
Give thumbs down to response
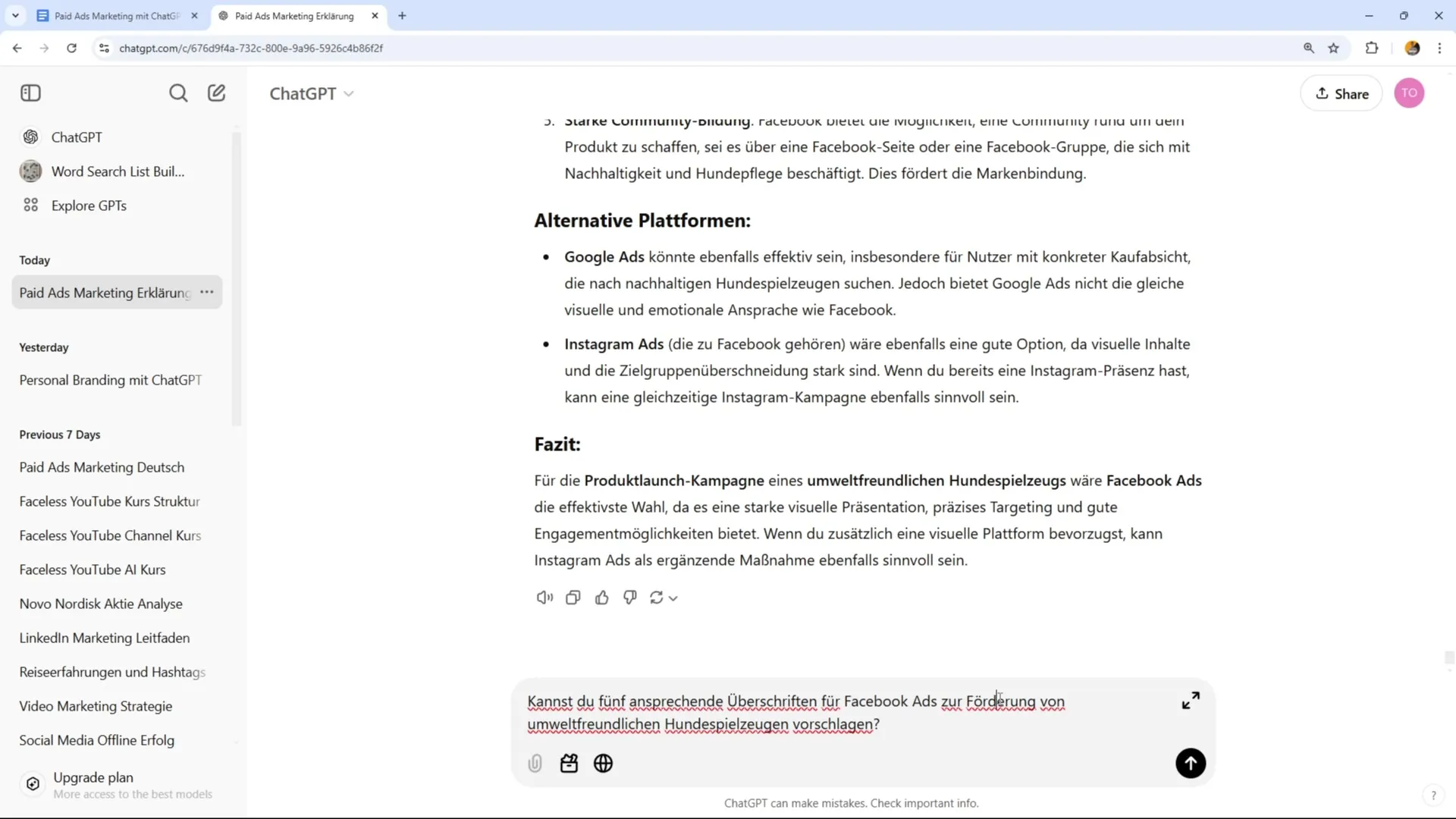[x=630, y=598]
